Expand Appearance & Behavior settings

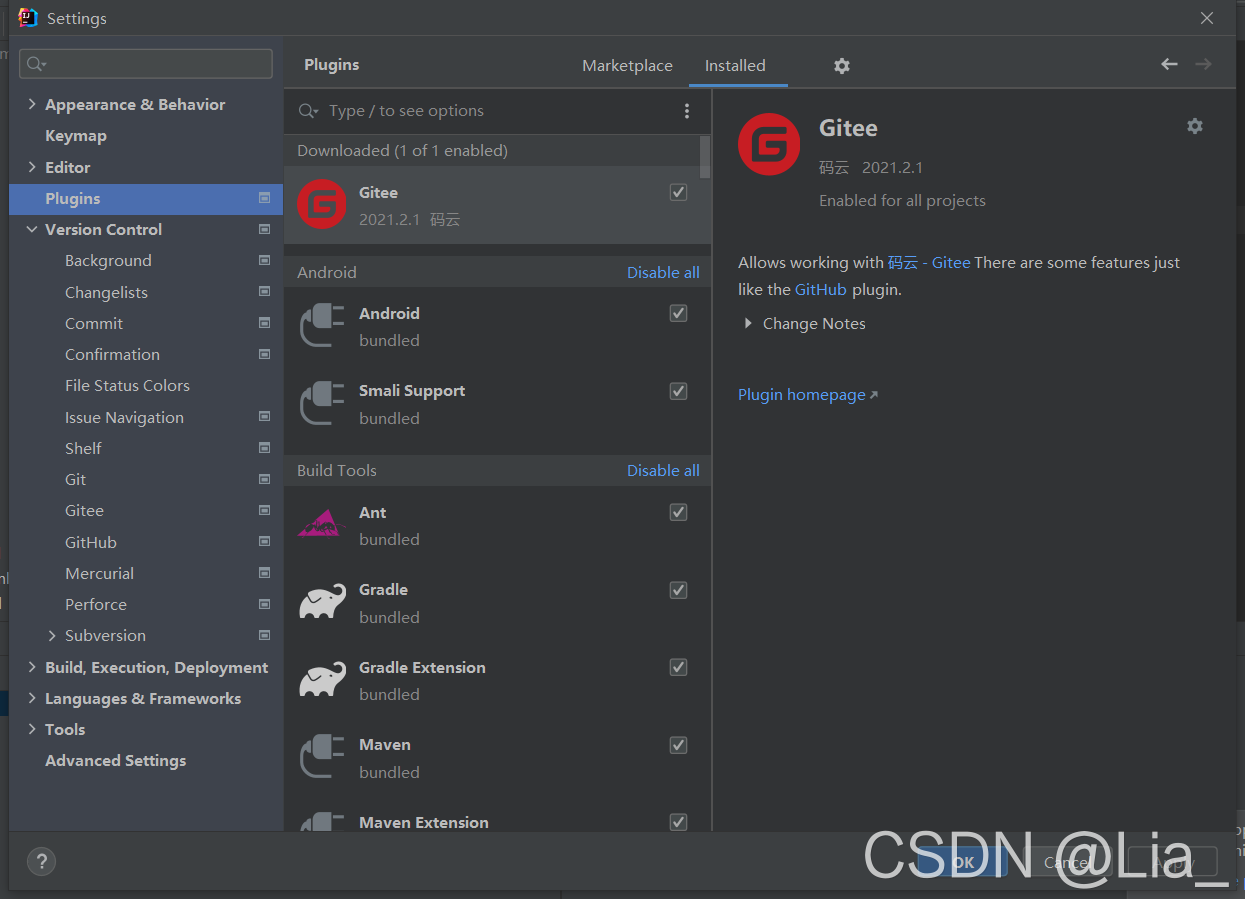tap(32, 104)
